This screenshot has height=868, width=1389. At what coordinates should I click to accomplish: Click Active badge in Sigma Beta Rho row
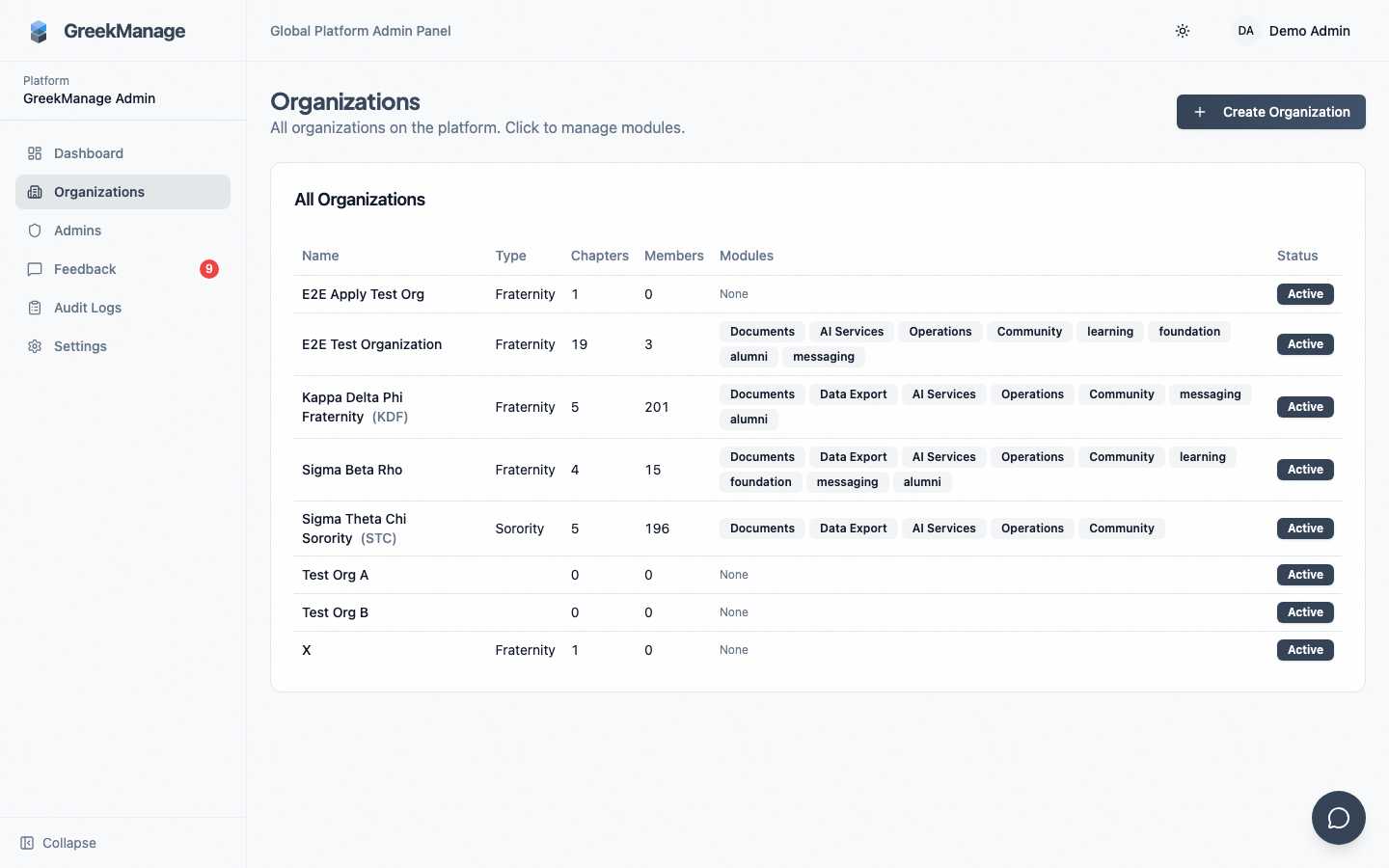click(x=1305, y=470)
